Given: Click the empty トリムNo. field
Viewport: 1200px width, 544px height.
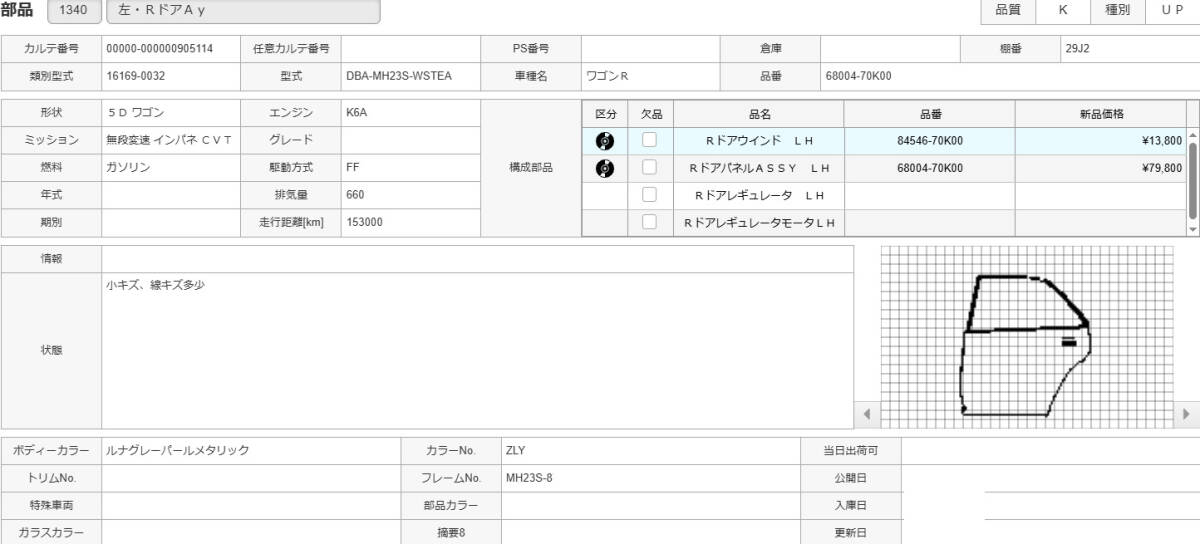Looking at the screenshot, I should coord(251,478).
